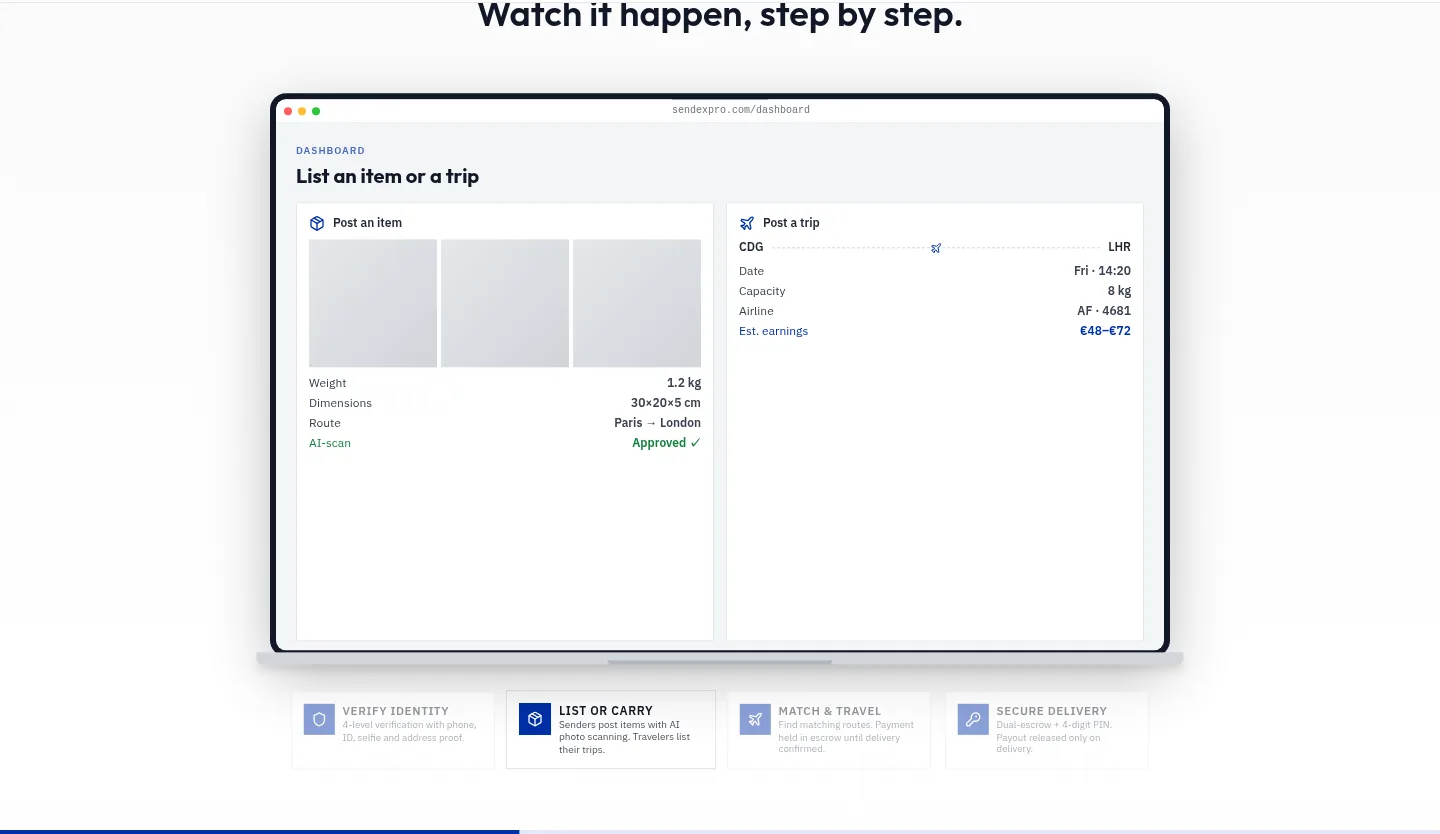Click the middle item photo placeholder

point(505,303)
